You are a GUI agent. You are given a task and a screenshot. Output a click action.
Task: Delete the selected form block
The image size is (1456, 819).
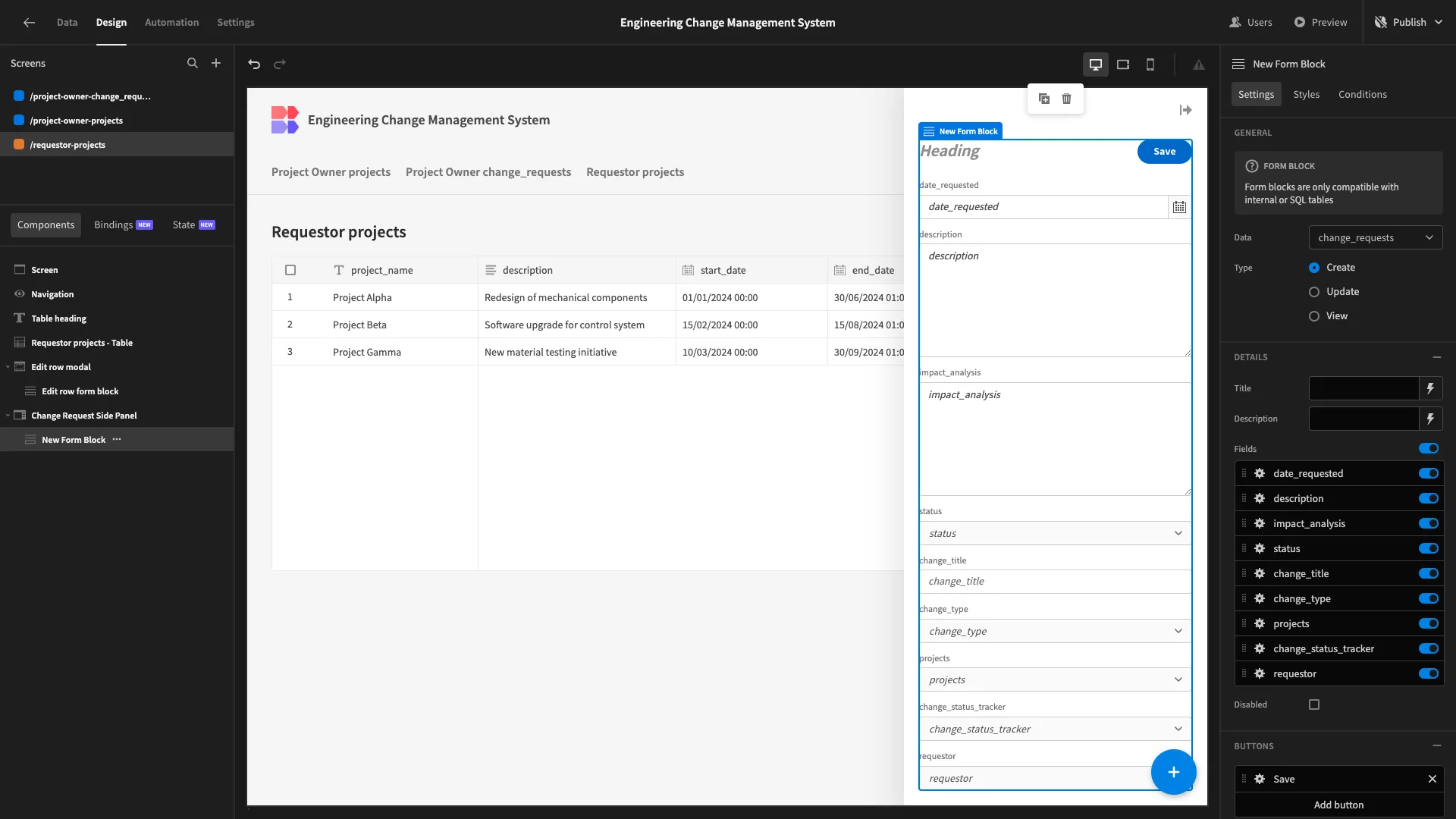click(x=1067, y=99)
